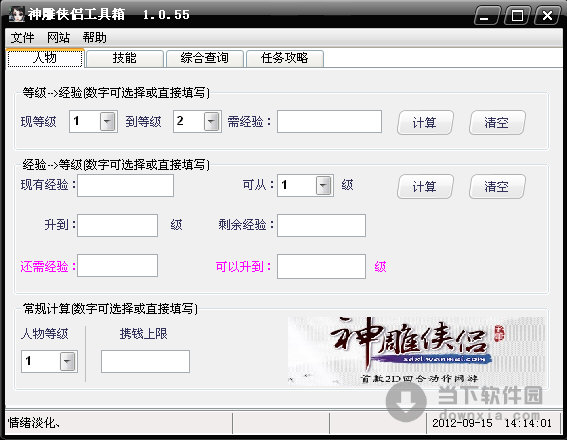This screenshot has height=440, width=567.
Task: Open the 帮助 menu
Action: pyautogui.click(x=94, y=38)
